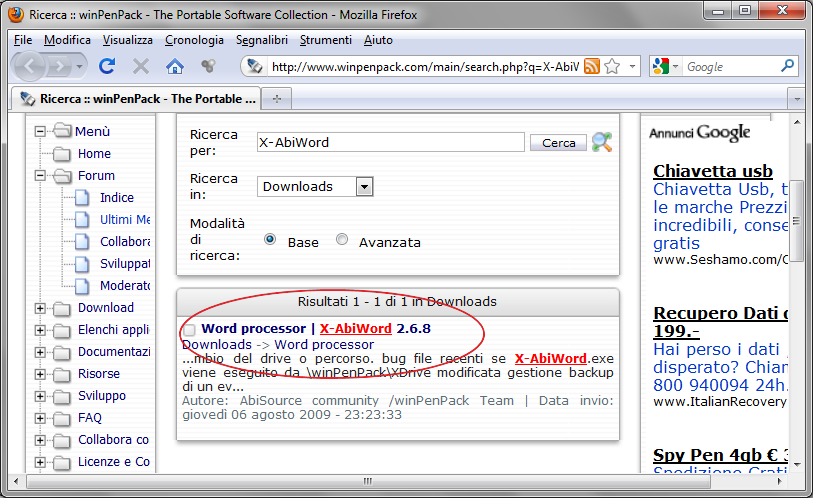Expand the Risorse tree node
The height and width of the screenshot is (498, 813).
(40, 374)
